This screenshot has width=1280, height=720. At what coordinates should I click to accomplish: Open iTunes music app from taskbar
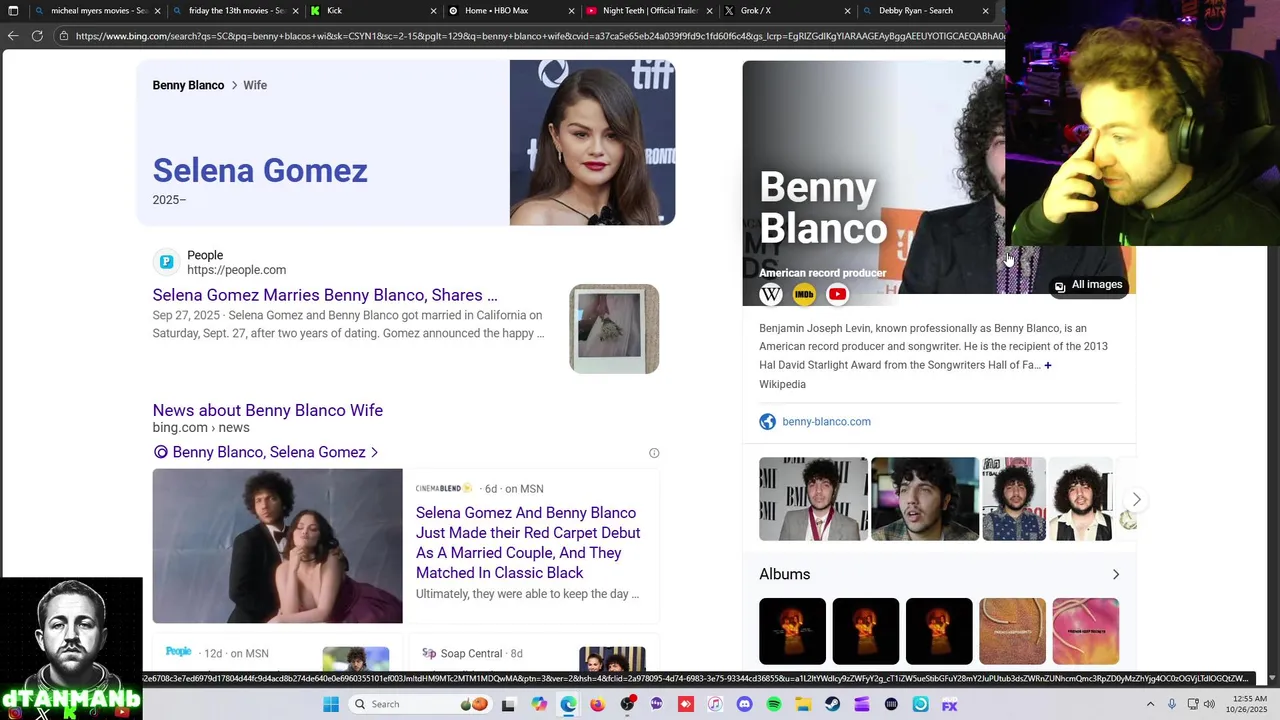pyautogui.click(x=715, y=704)
